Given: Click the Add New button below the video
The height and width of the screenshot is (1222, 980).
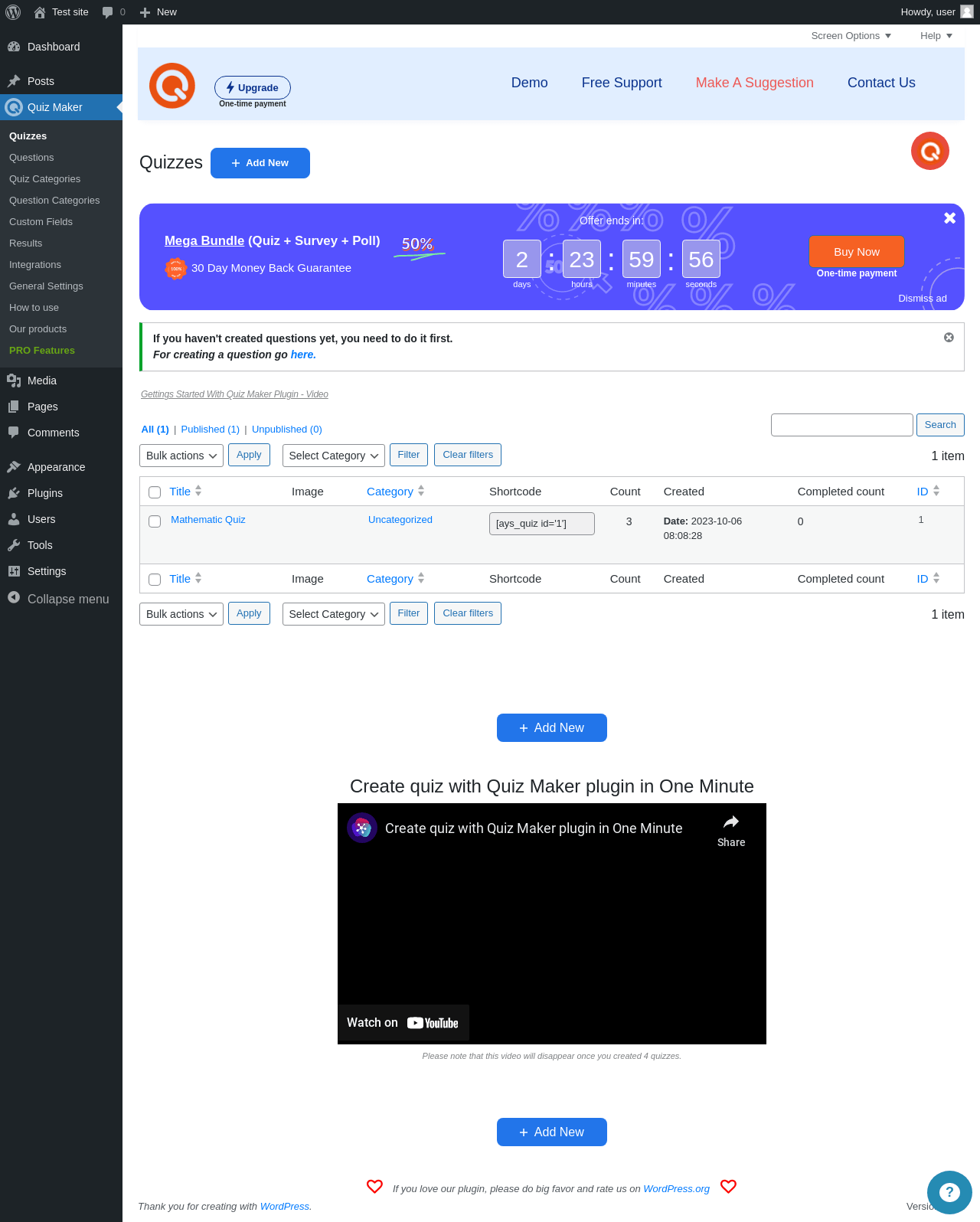Looking at the screenshot, I should [552, 1132].
